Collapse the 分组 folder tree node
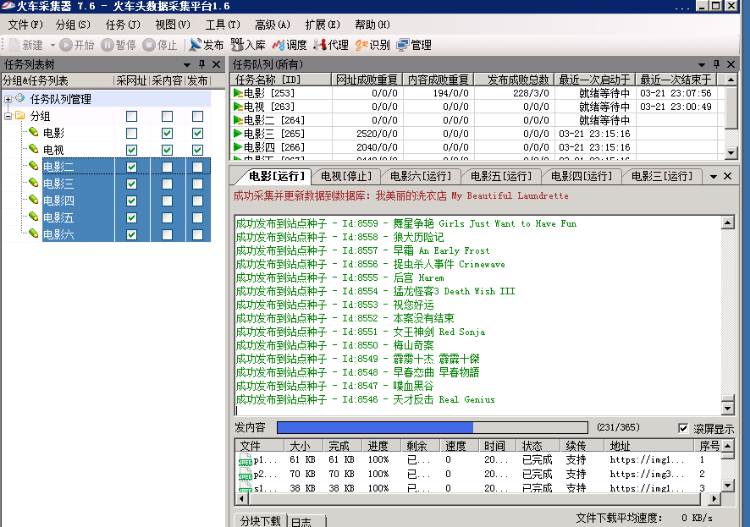This screenshot has width=750, height=527. (x=8, y=116)
